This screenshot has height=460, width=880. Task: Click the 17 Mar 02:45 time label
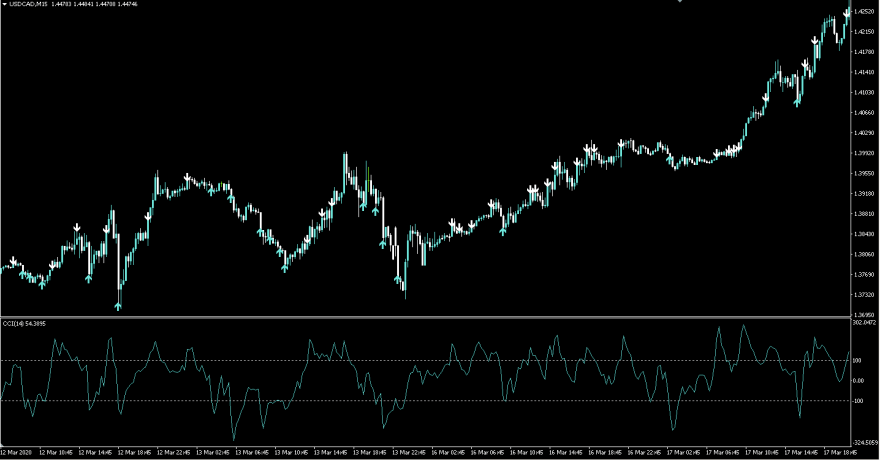pyautogui.click(x=684, y=452)
